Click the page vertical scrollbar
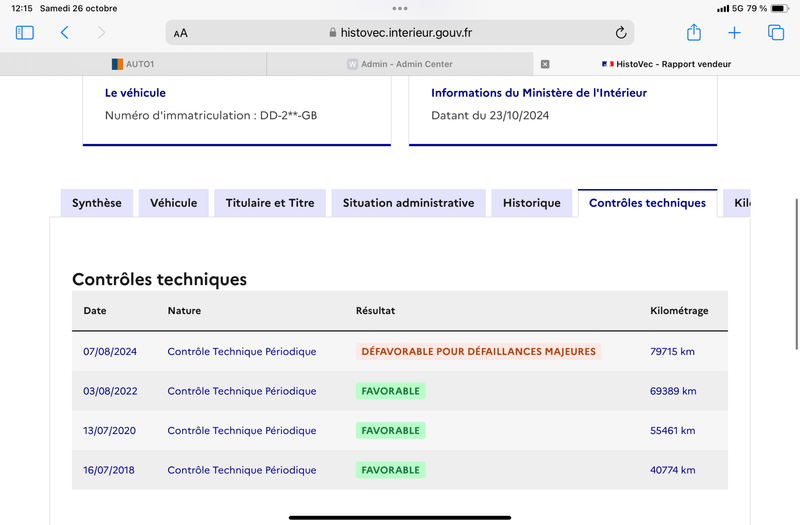Screen dimensions: 800x525 click(796, 274)
